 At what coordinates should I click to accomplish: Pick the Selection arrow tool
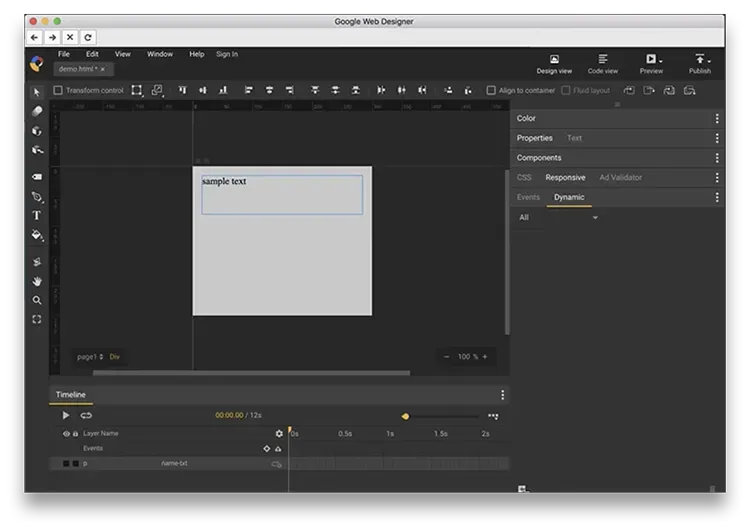click(37, 91)
